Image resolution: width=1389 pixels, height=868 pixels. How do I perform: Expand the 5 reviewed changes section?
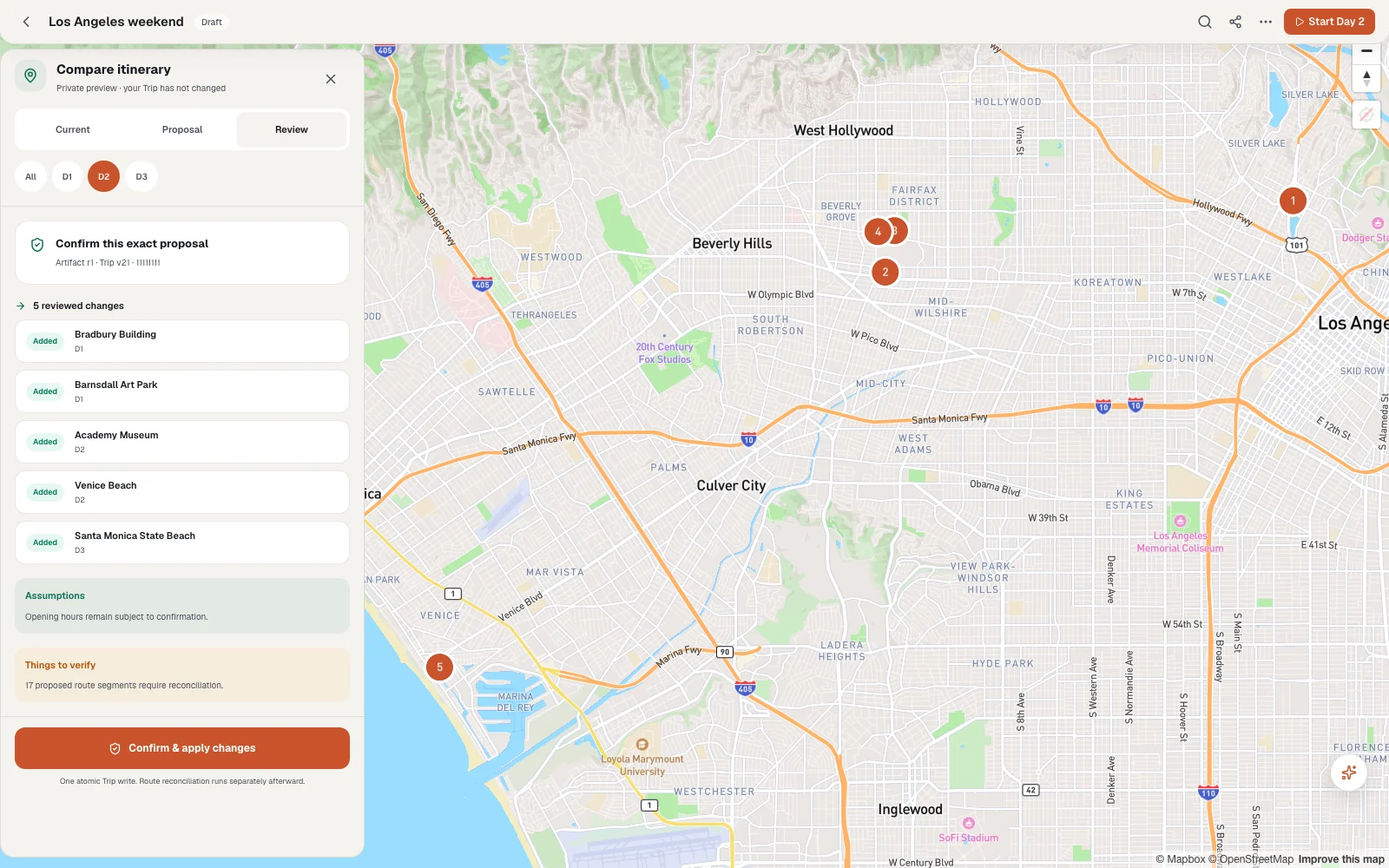pyautogui.click(x=70, y=306)
